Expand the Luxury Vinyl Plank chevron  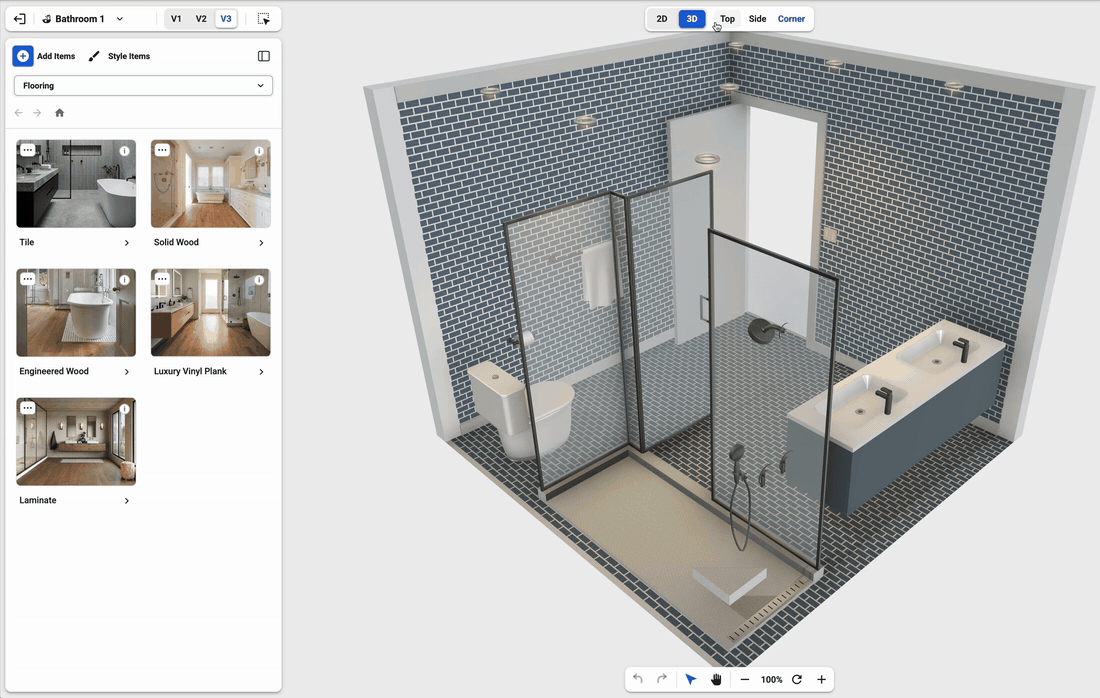click(x=262, y=372)
